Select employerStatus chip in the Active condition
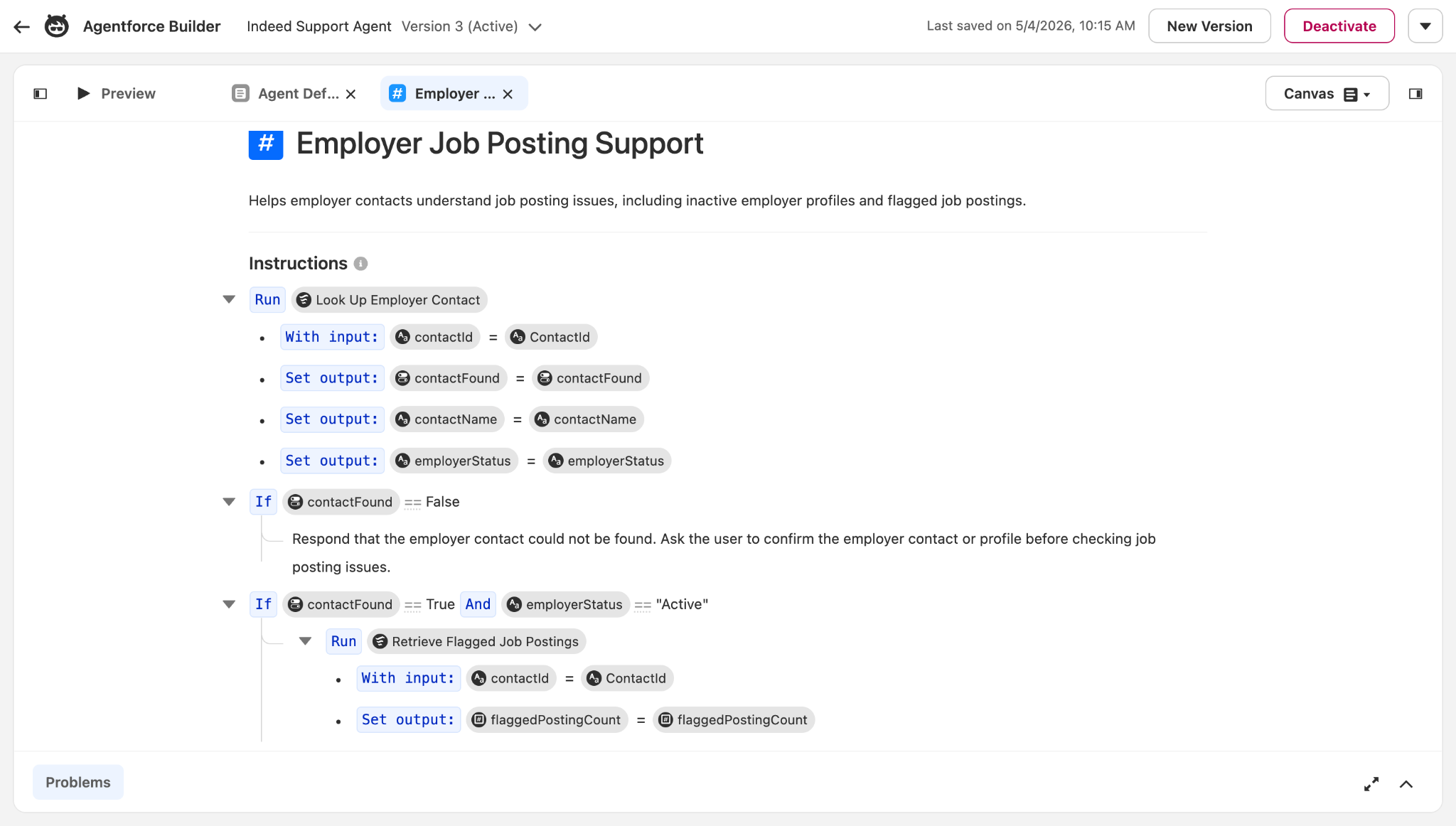Image resolution: width=1456 pixels, height=826 pixels. coord(565,604)
